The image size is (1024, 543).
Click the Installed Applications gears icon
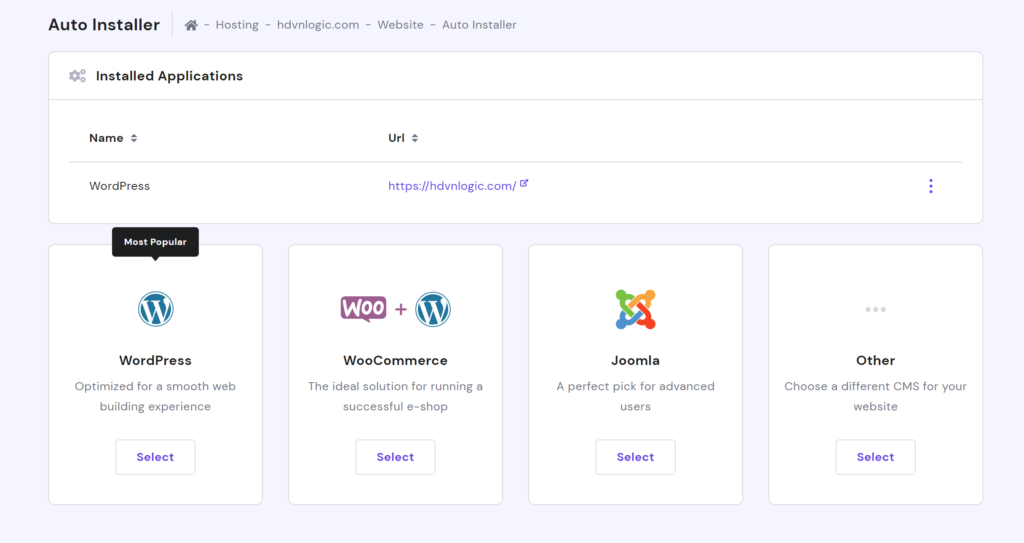[x=78, y=76]
